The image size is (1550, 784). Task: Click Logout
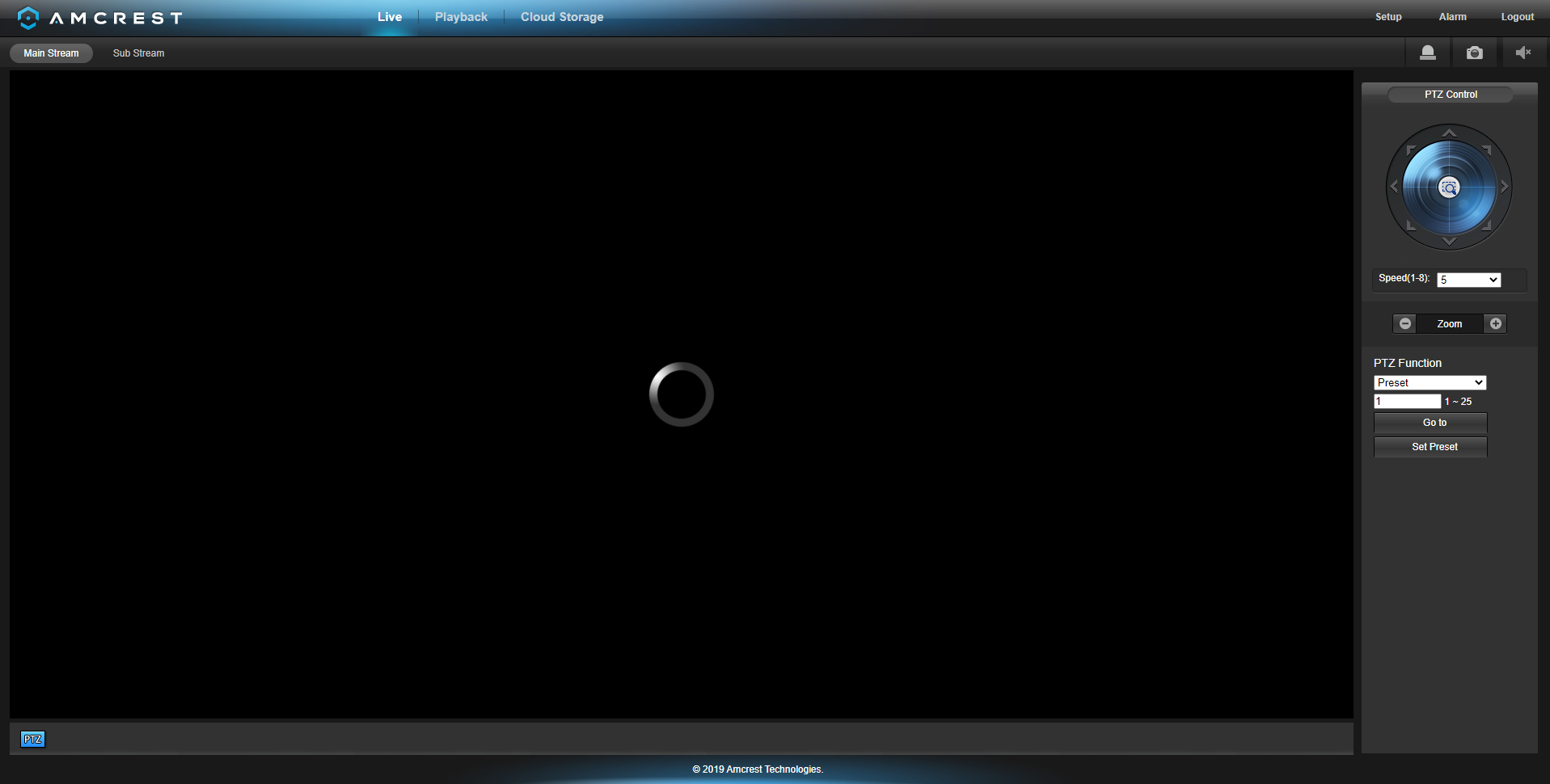pos(1517,17)
